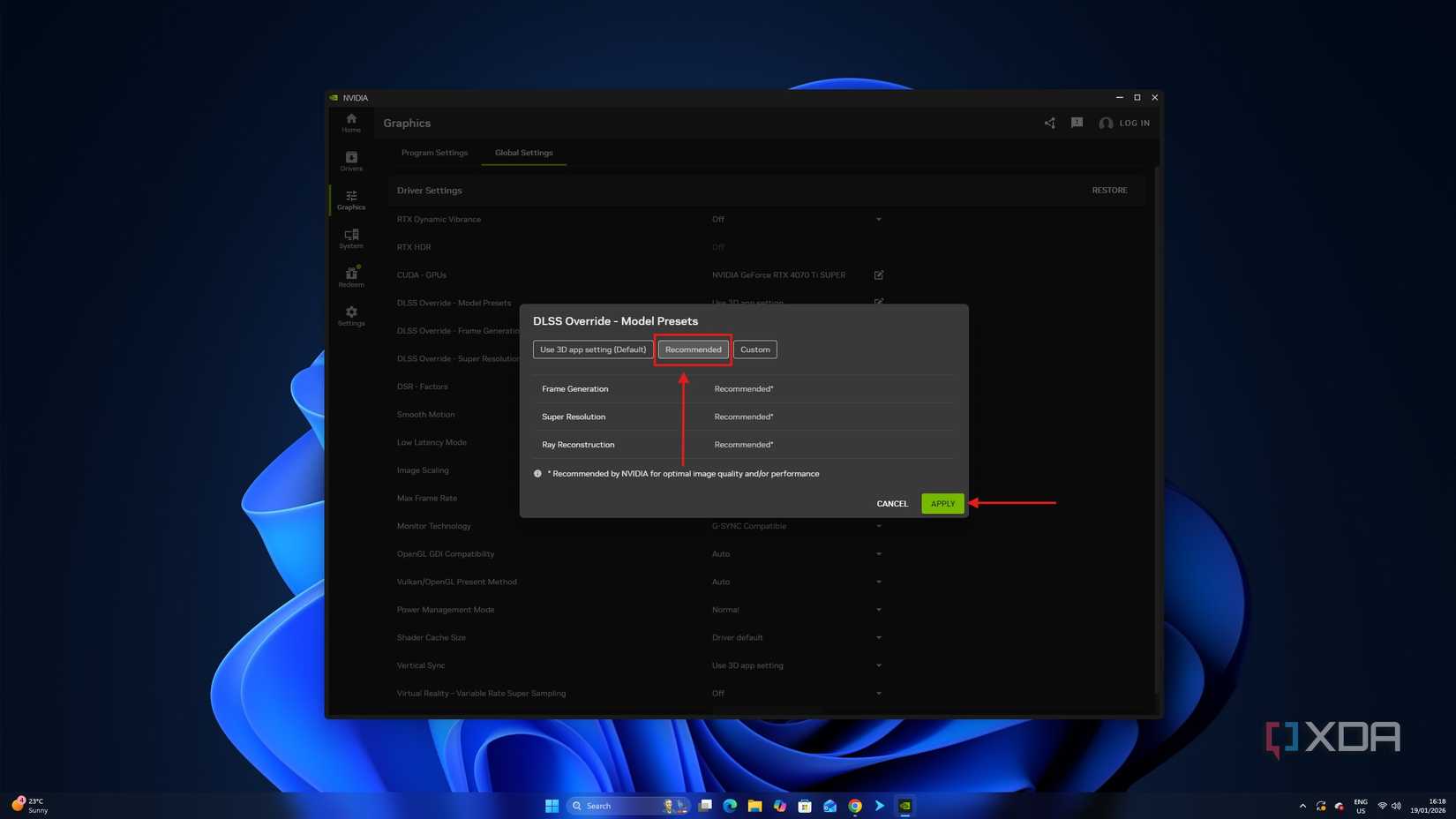Image resolution: width=1456 pixels, height=819 pixels.
Task: Select the System sidebar icon
Action: tap(350, 238)
